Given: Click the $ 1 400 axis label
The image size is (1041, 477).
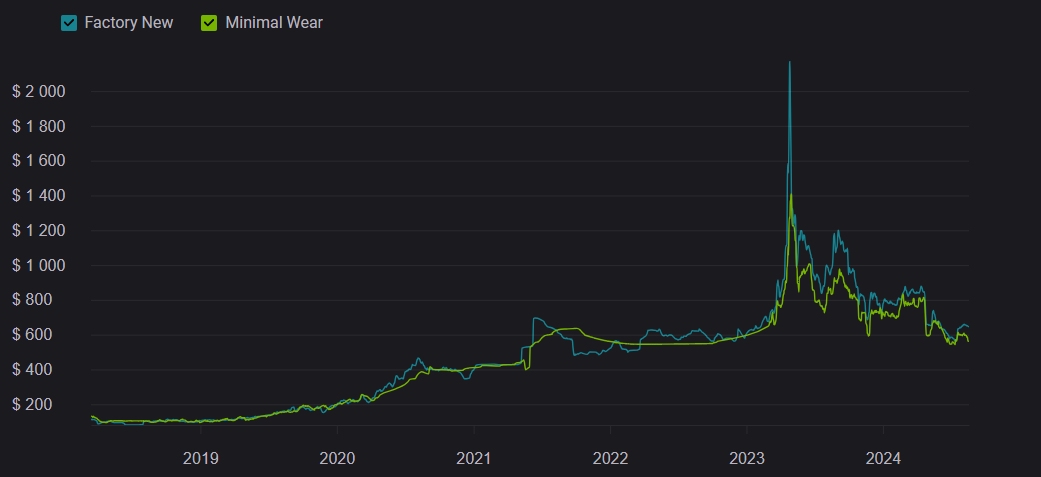Looking at the screenshot, I should pos(39,196).
